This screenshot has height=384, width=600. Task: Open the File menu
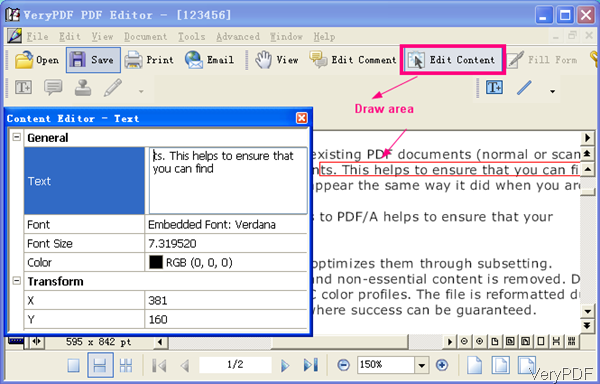pos(38,37)
